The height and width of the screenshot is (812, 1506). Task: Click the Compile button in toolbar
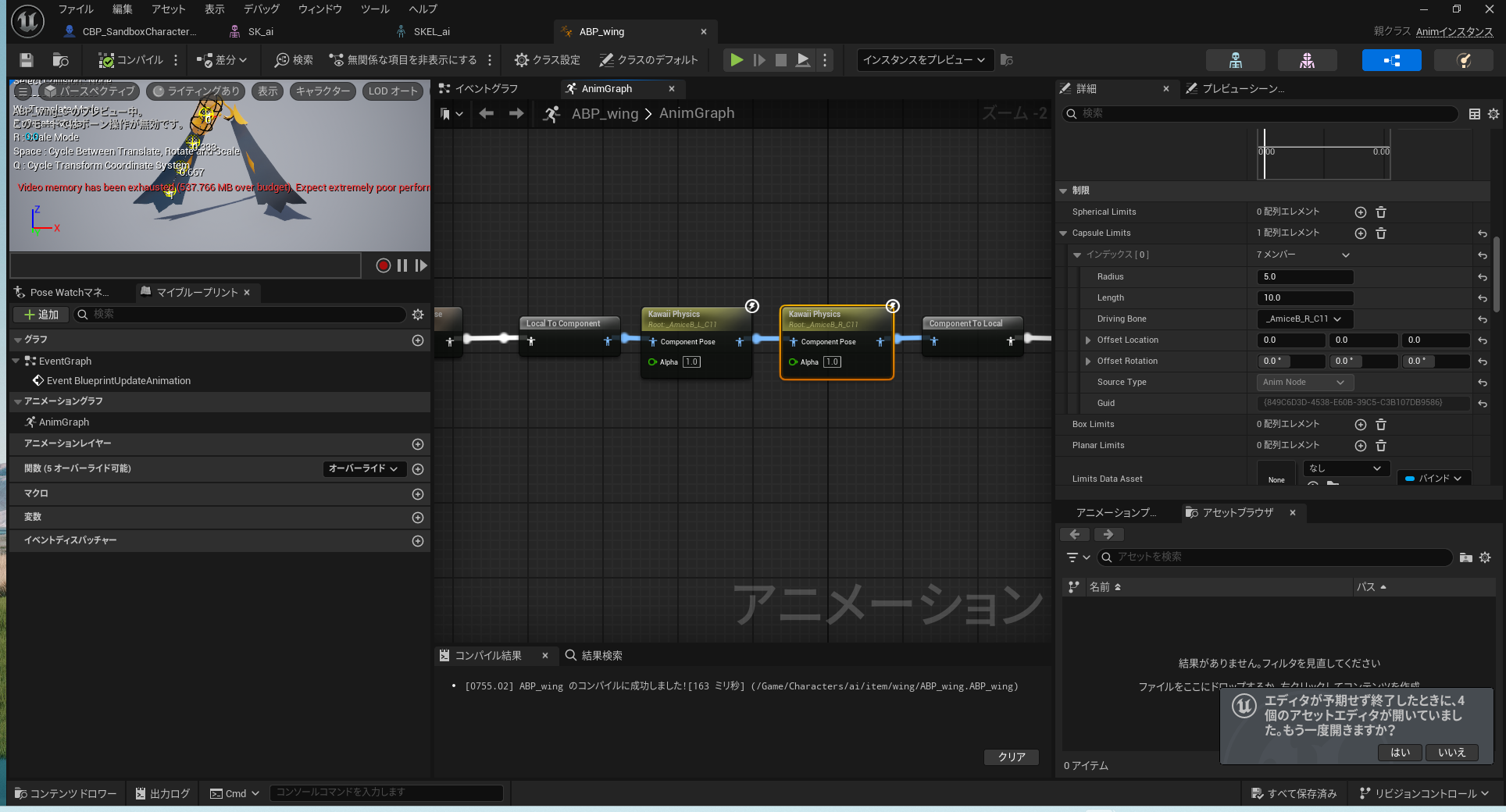[x=130, y=60]
